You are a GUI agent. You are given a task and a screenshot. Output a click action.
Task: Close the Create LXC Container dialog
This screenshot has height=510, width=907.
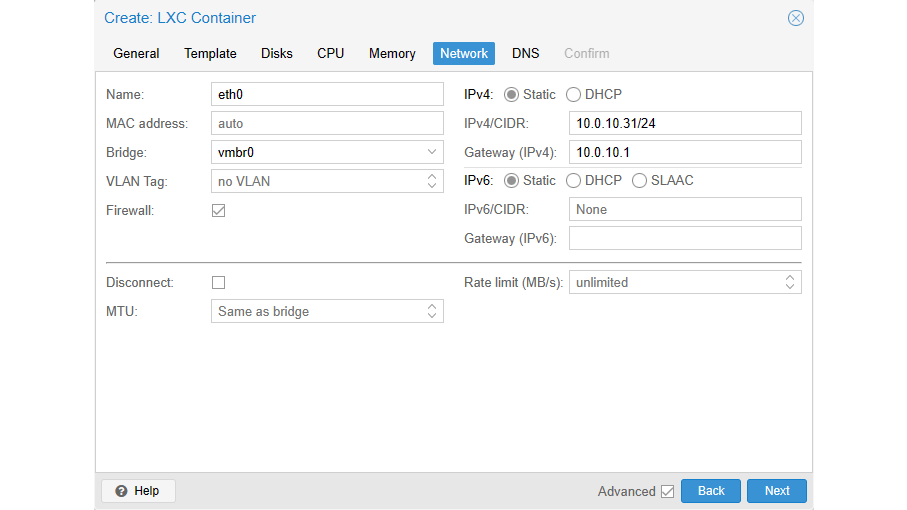pos(795,18)
